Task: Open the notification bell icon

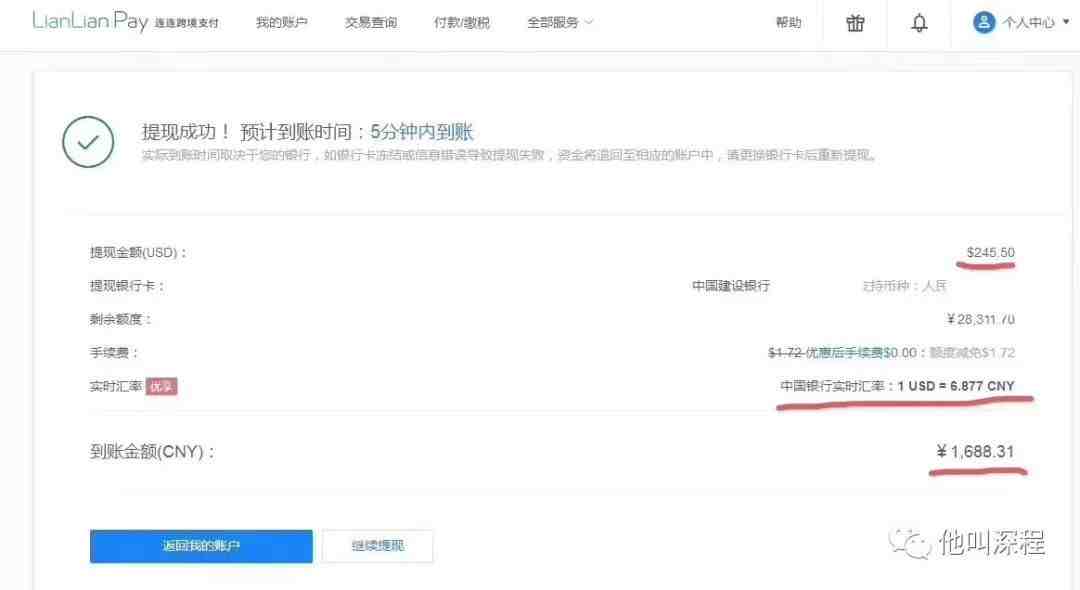Action: click(919, 23)
